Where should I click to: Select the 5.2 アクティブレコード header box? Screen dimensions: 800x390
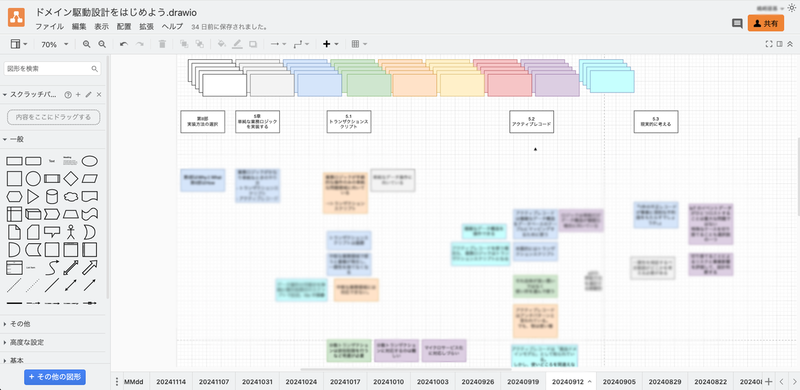(532, 121)
